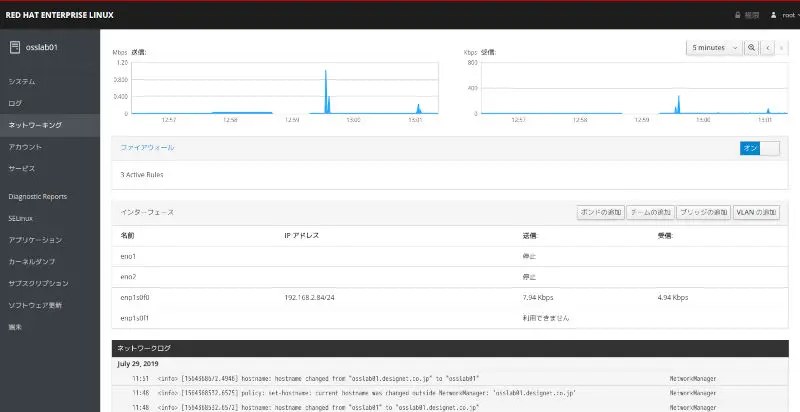Click the 7.94 Kbps sending value
The height and width of the screenshot is (412, 800).
coord(538,298)
